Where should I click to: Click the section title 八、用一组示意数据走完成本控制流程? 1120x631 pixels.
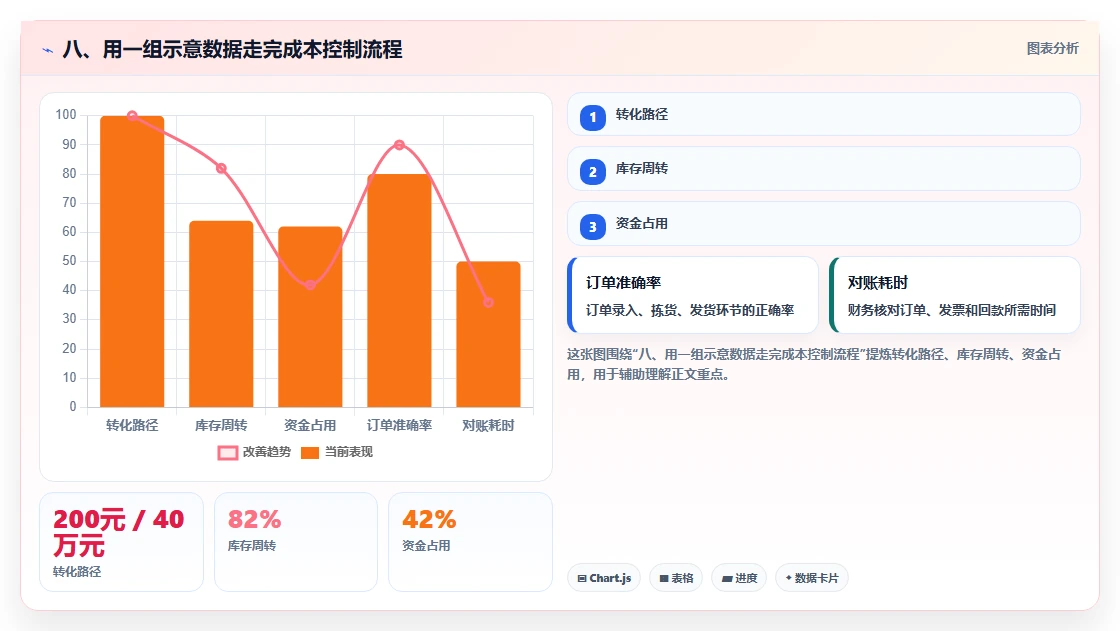tap(233, 50)
